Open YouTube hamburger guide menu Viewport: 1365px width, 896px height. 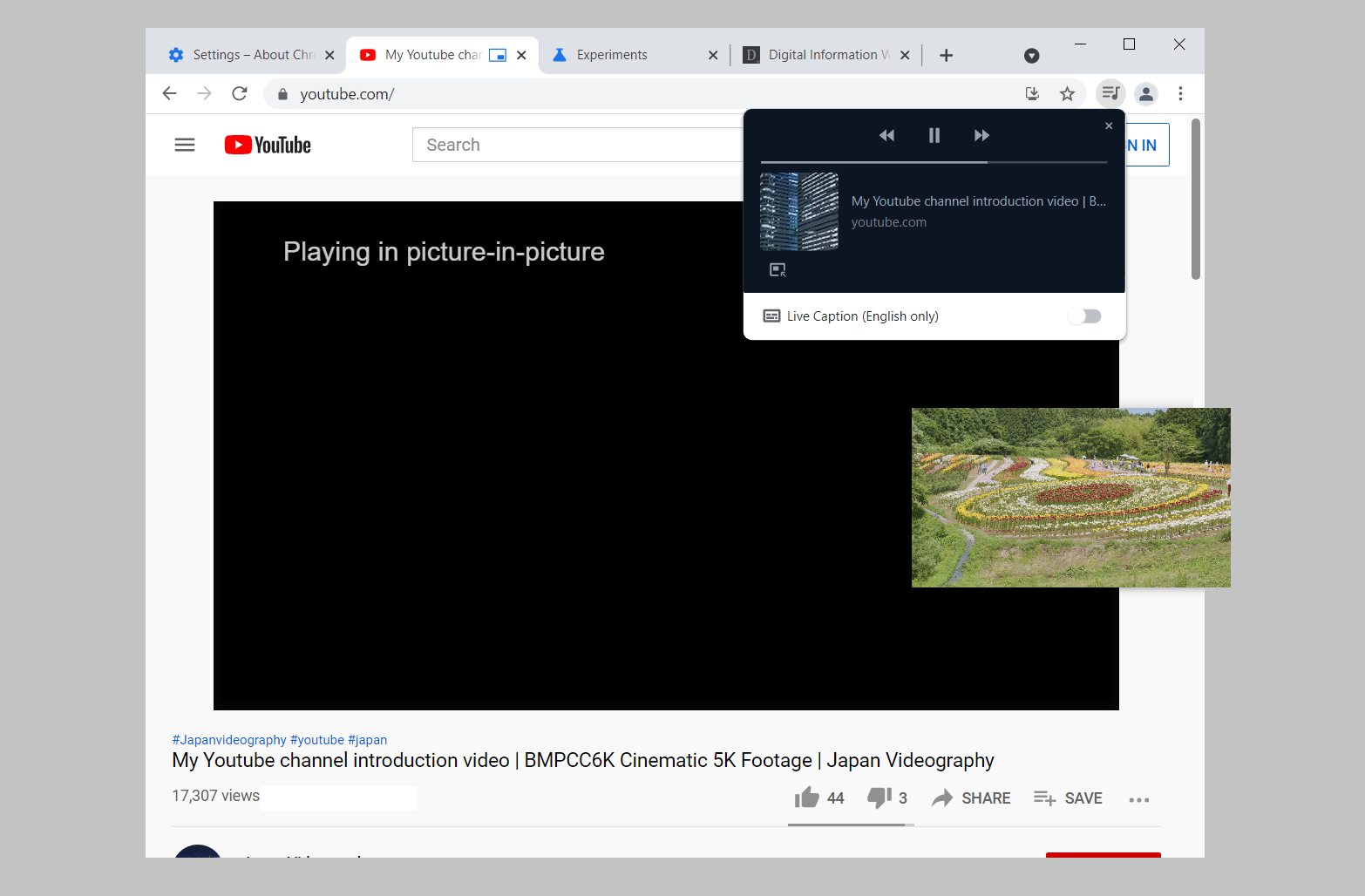[x=185, y=145]
